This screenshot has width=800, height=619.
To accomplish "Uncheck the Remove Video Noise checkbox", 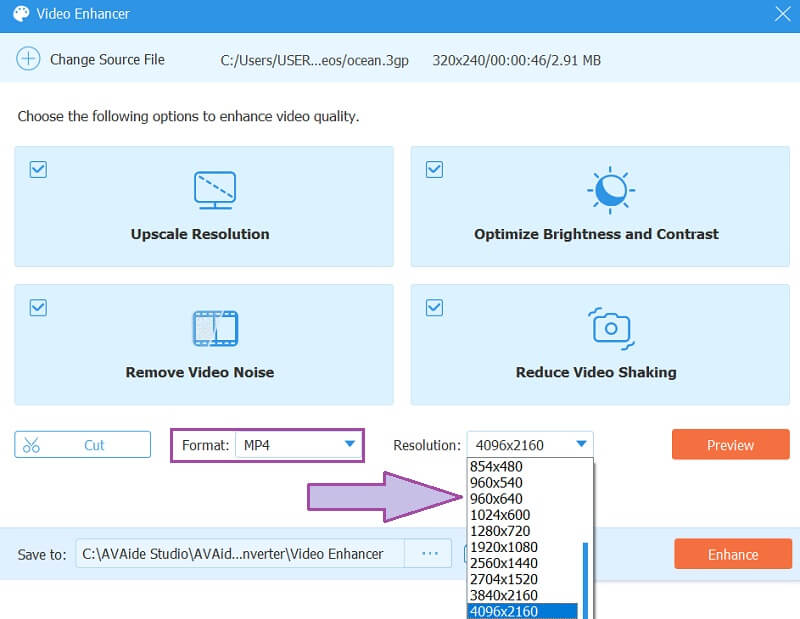I will [38, 308].
